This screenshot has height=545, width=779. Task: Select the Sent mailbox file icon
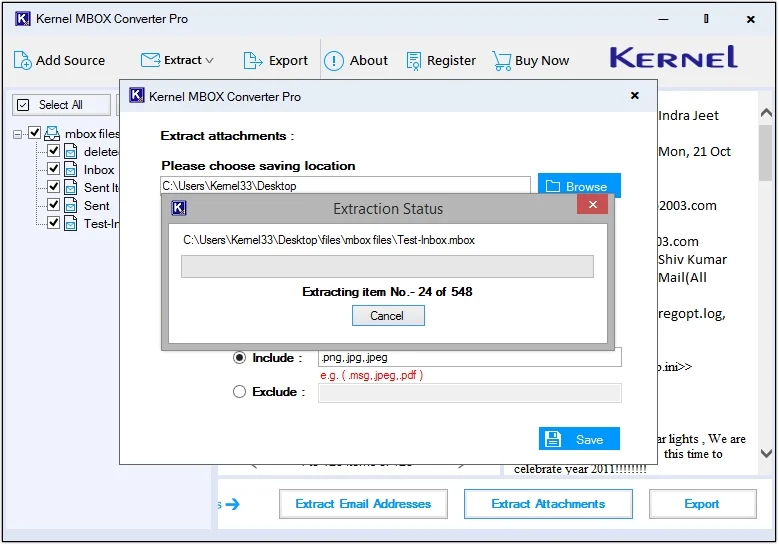click(x=71, y=205)
